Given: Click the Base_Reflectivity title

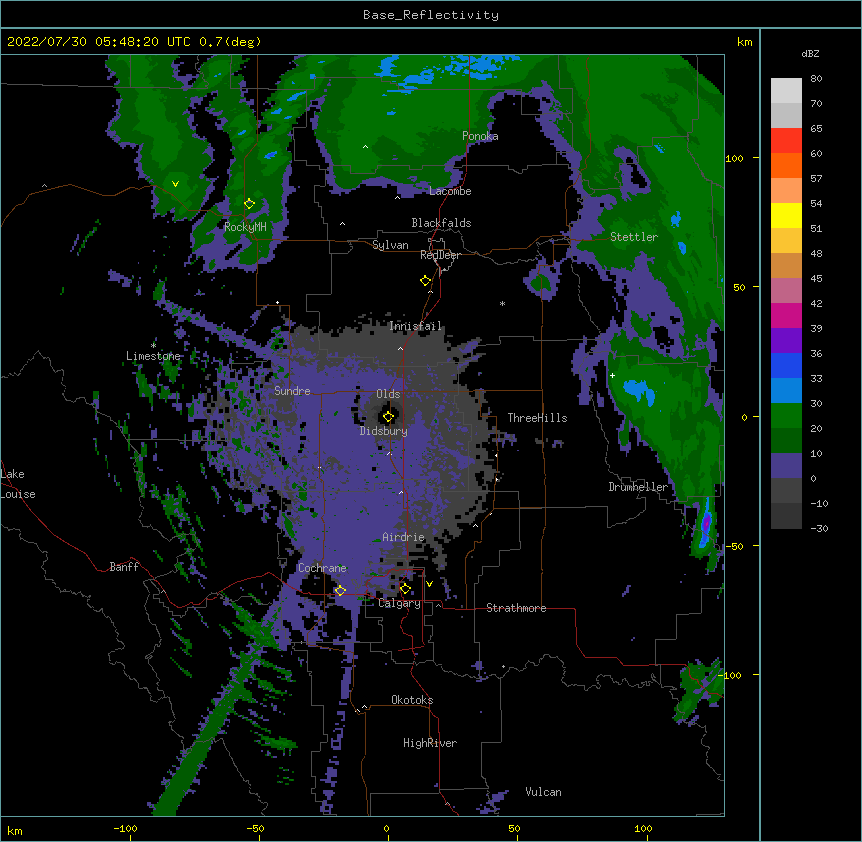Looking at the screenshot, I should click(431, 15).
